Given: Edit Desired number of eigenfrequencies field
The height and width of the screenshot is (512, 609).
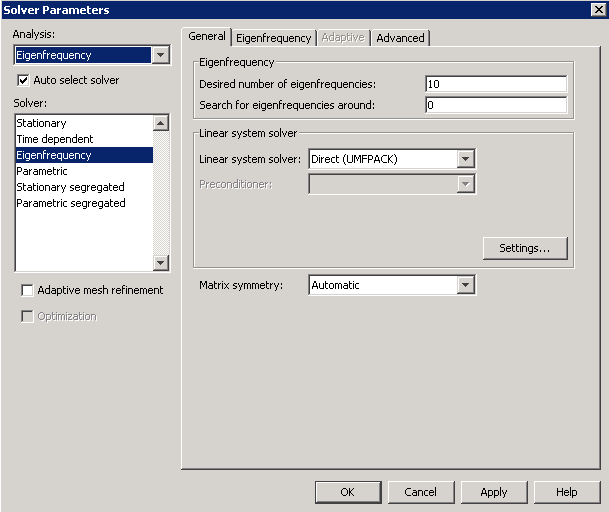Looking at the screenshot, I should pos(496,84).
